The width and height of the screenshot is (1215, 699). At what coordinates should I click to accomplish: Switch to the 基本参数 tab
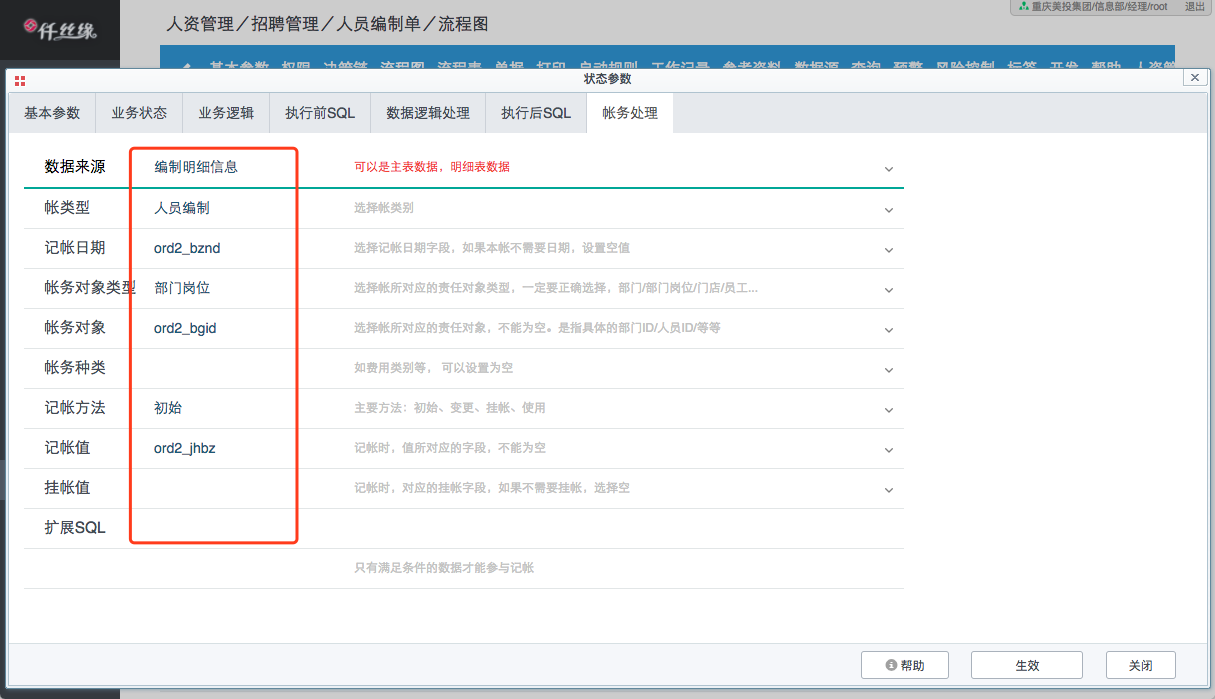(52, 113)
